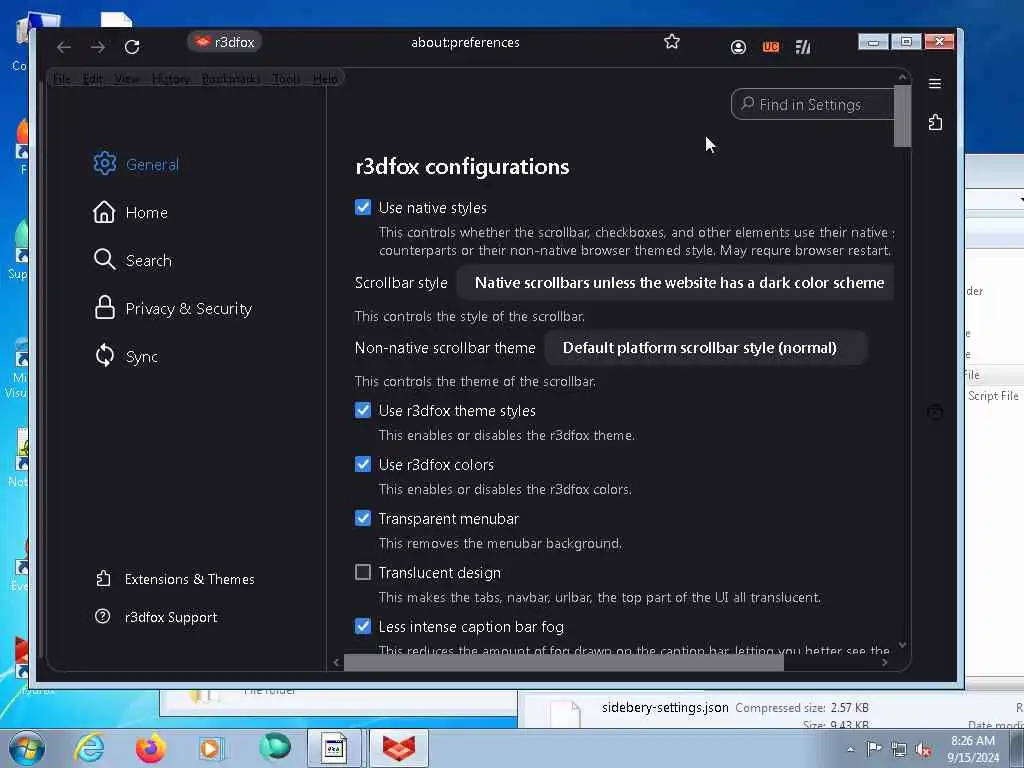Open the Edit menu
1024x768 pixels.
point(92,79)
